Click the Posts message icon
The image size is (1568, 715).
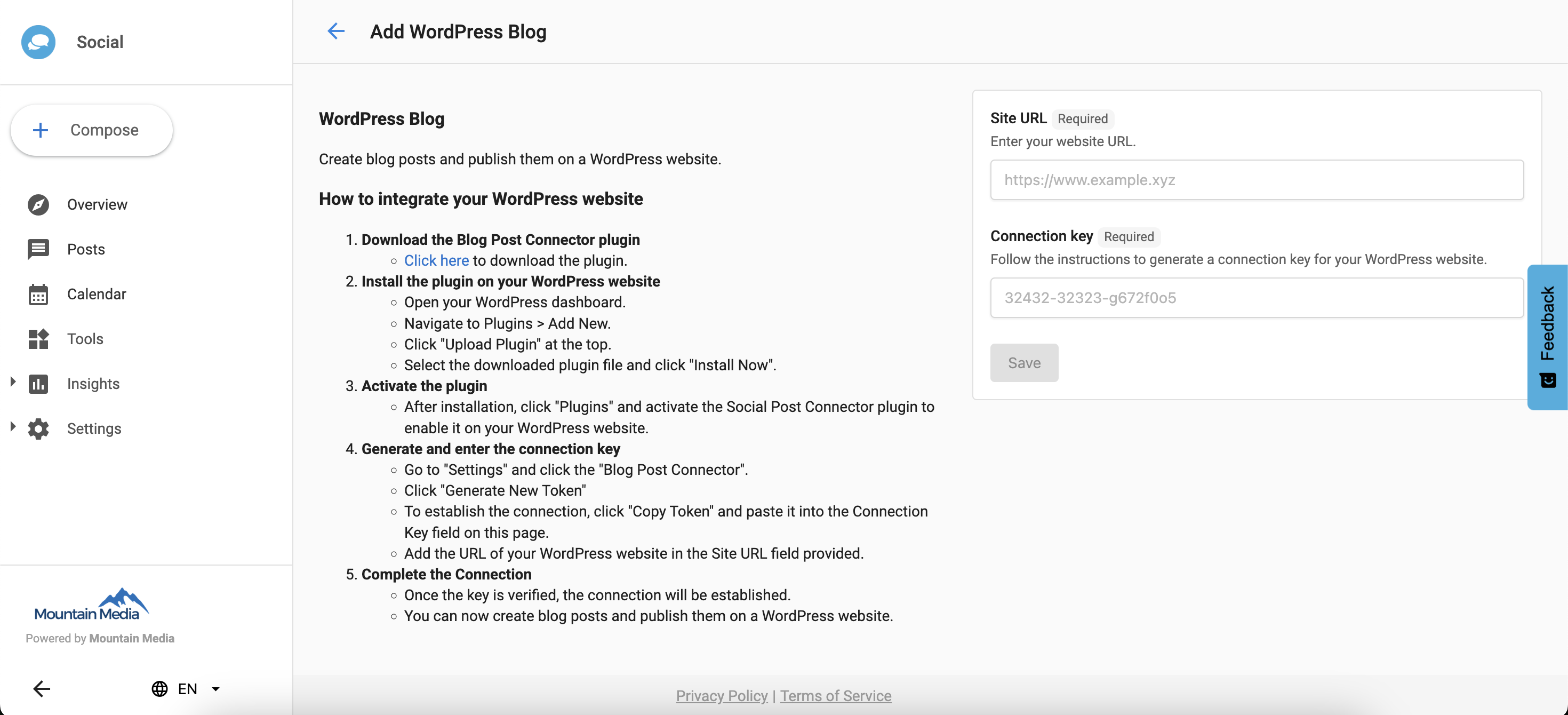(x=38, y=250)
